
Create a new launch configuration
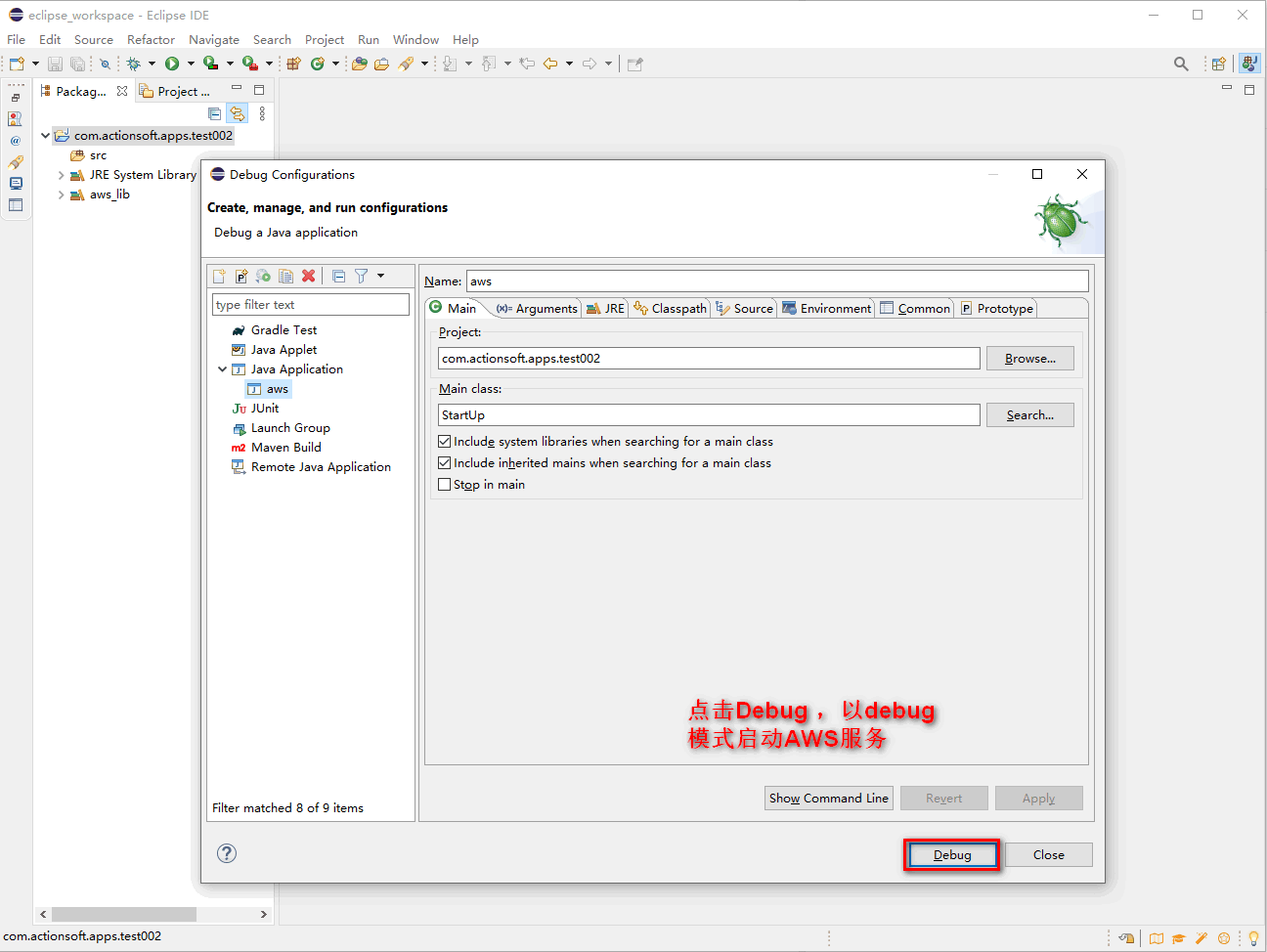click(x=218, y=276)
